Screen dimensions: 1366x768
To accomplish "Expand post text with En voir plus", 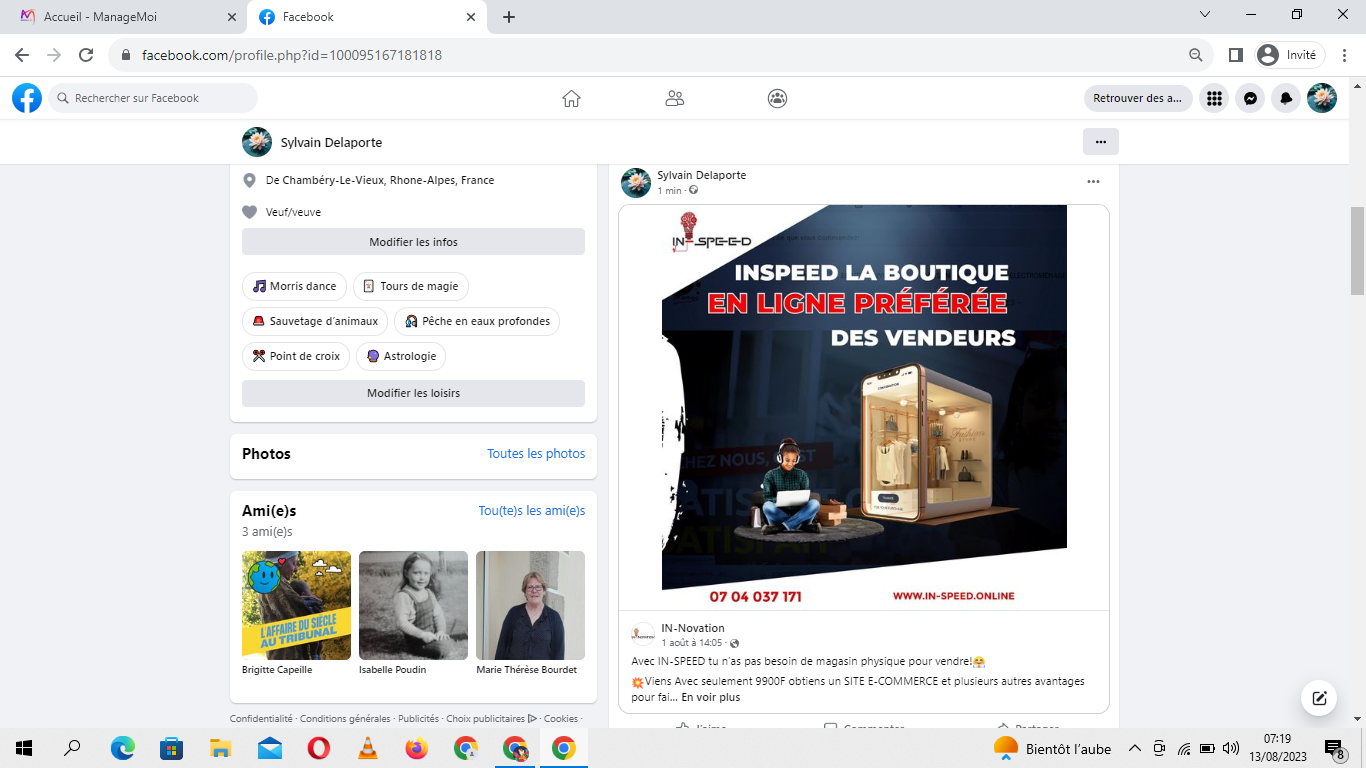I will coord(710,697).
